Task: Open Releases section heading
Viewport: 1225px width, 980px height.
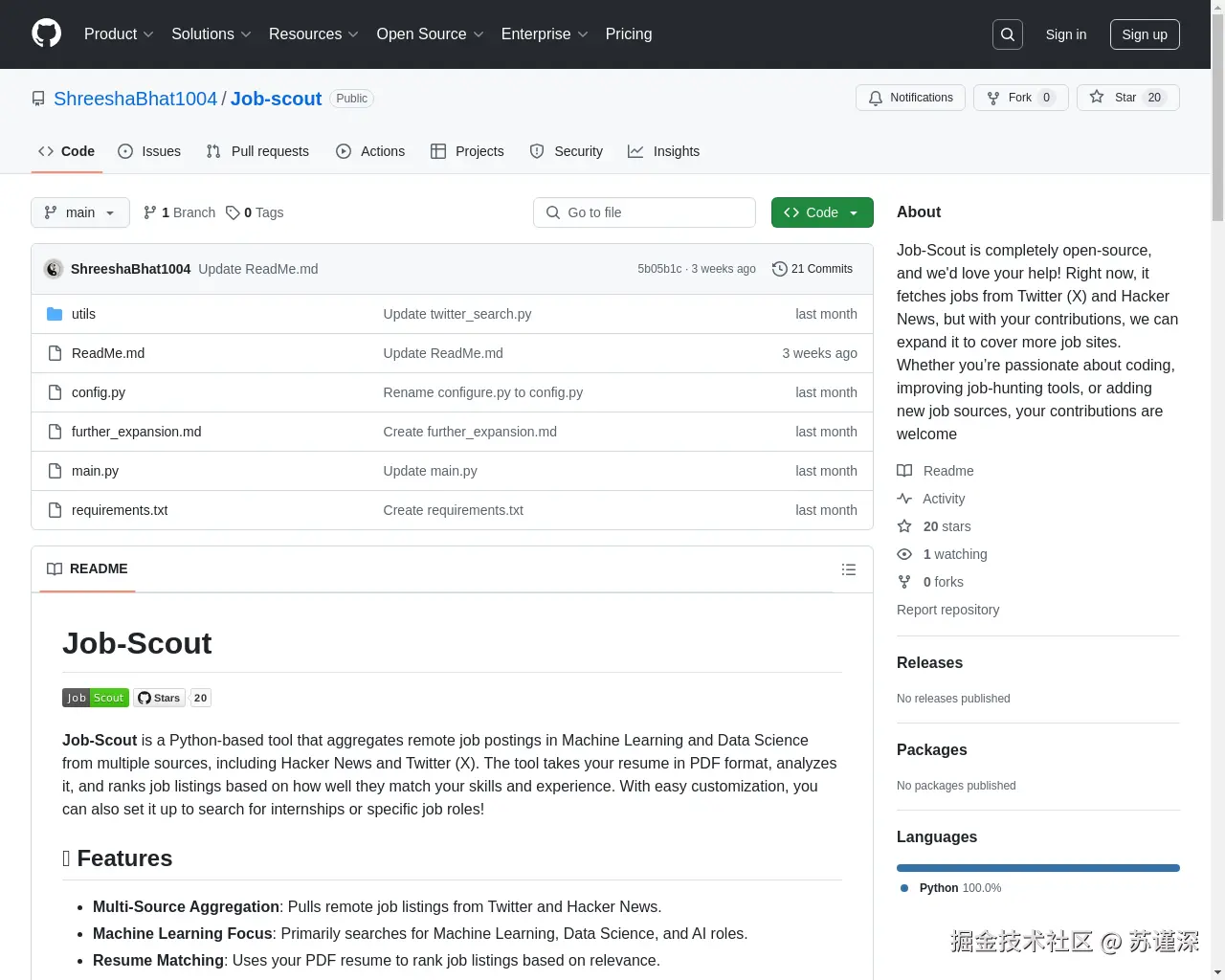Action: click(x=929, y=662)
